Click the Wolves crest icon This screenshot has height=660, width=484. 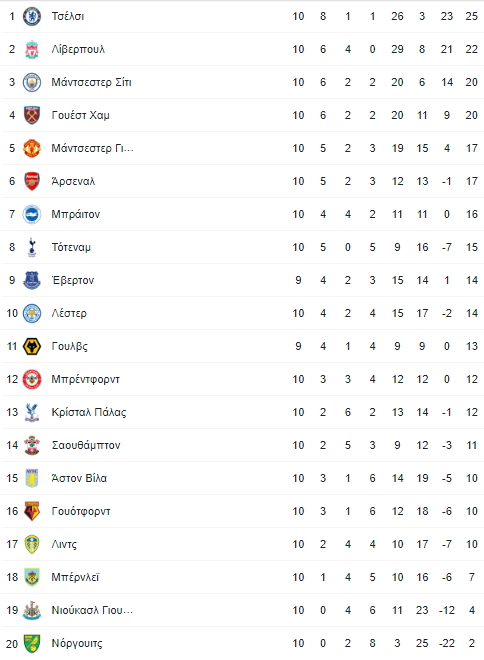point(32,346)
